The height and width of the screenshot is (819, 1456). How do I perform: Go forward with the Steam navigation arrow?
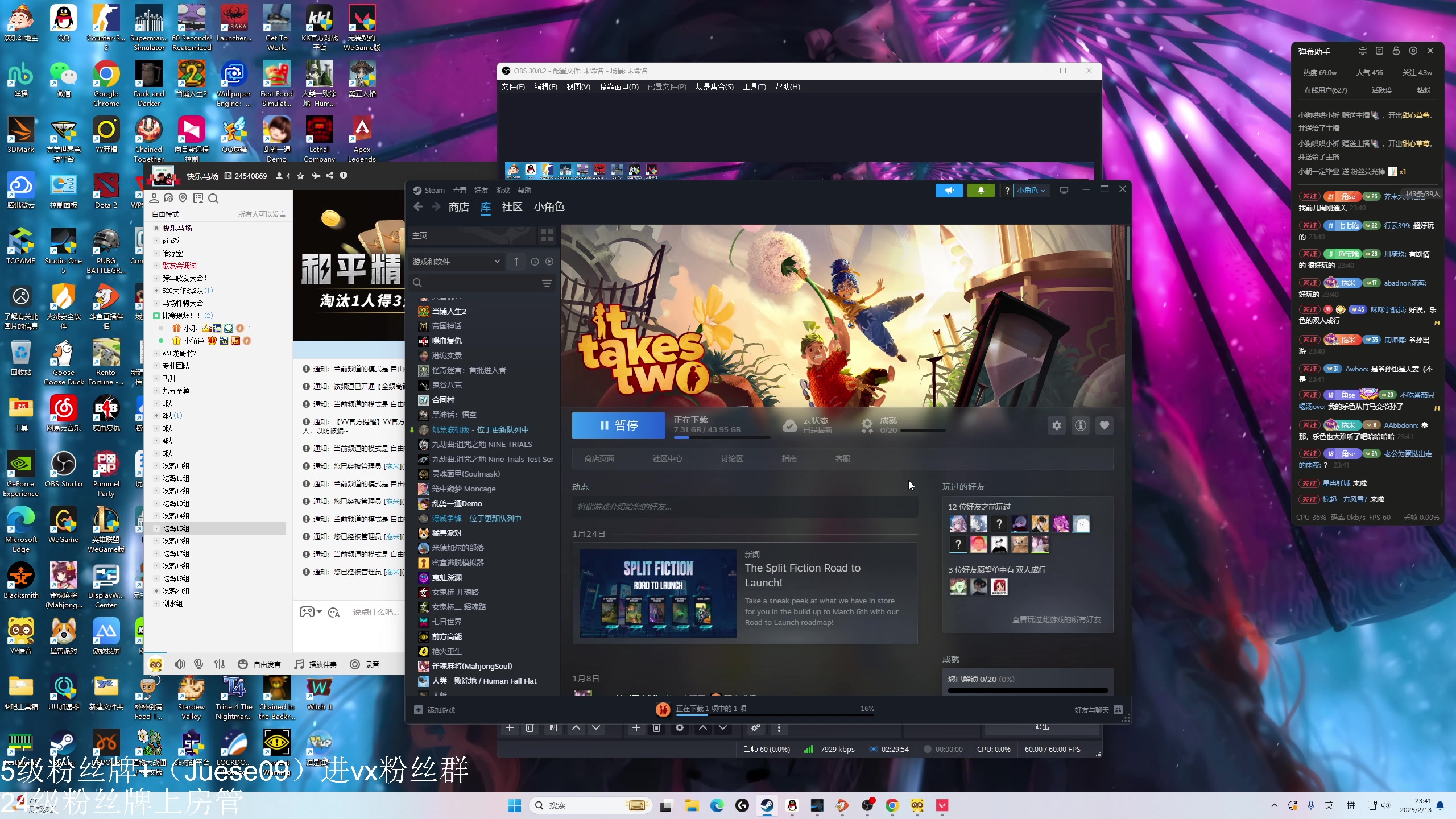436,207
